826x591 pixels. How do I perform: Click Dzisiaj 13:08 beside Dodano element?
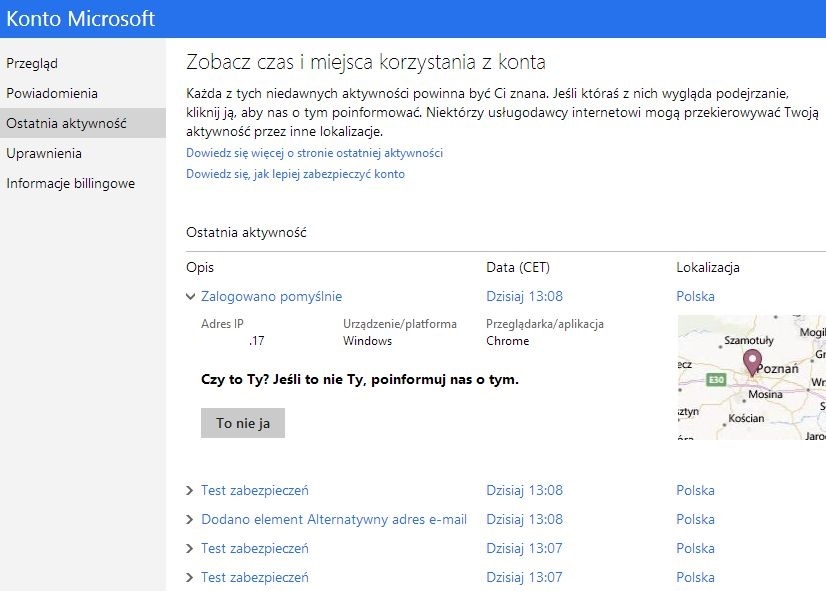[x=524, y=519]
